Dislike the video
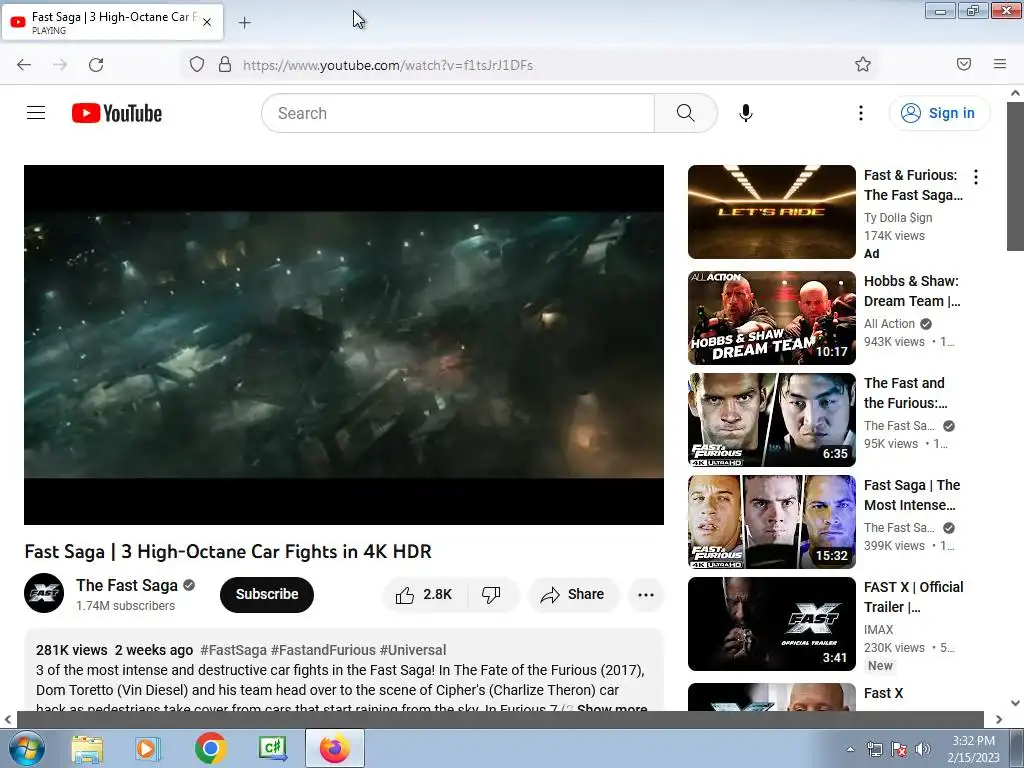Image resolution: width=1024 pixels, height=768 pixels. [x=491, y=594]
